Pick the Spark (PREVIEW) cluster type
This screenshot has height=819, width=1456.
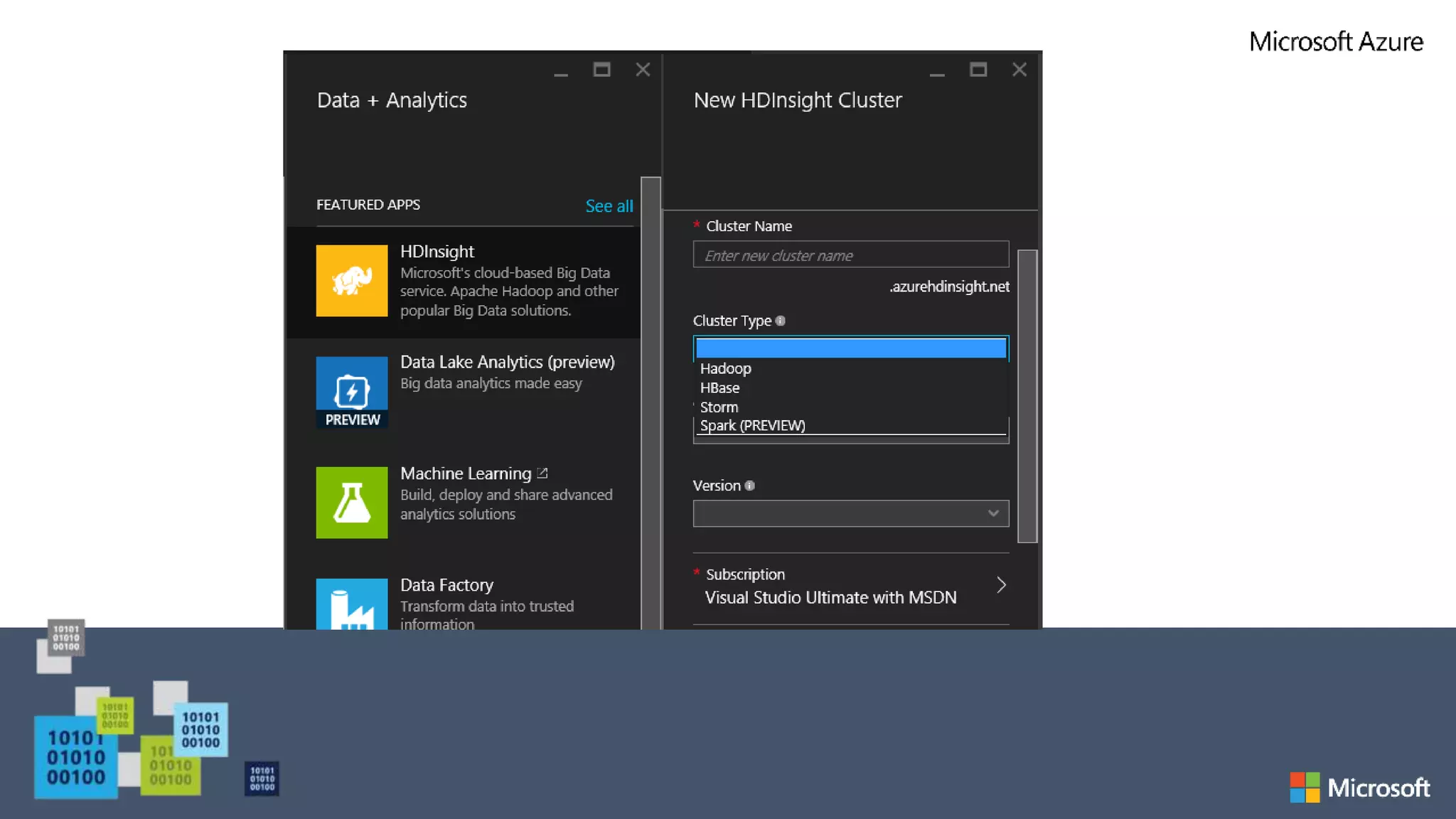752,426
